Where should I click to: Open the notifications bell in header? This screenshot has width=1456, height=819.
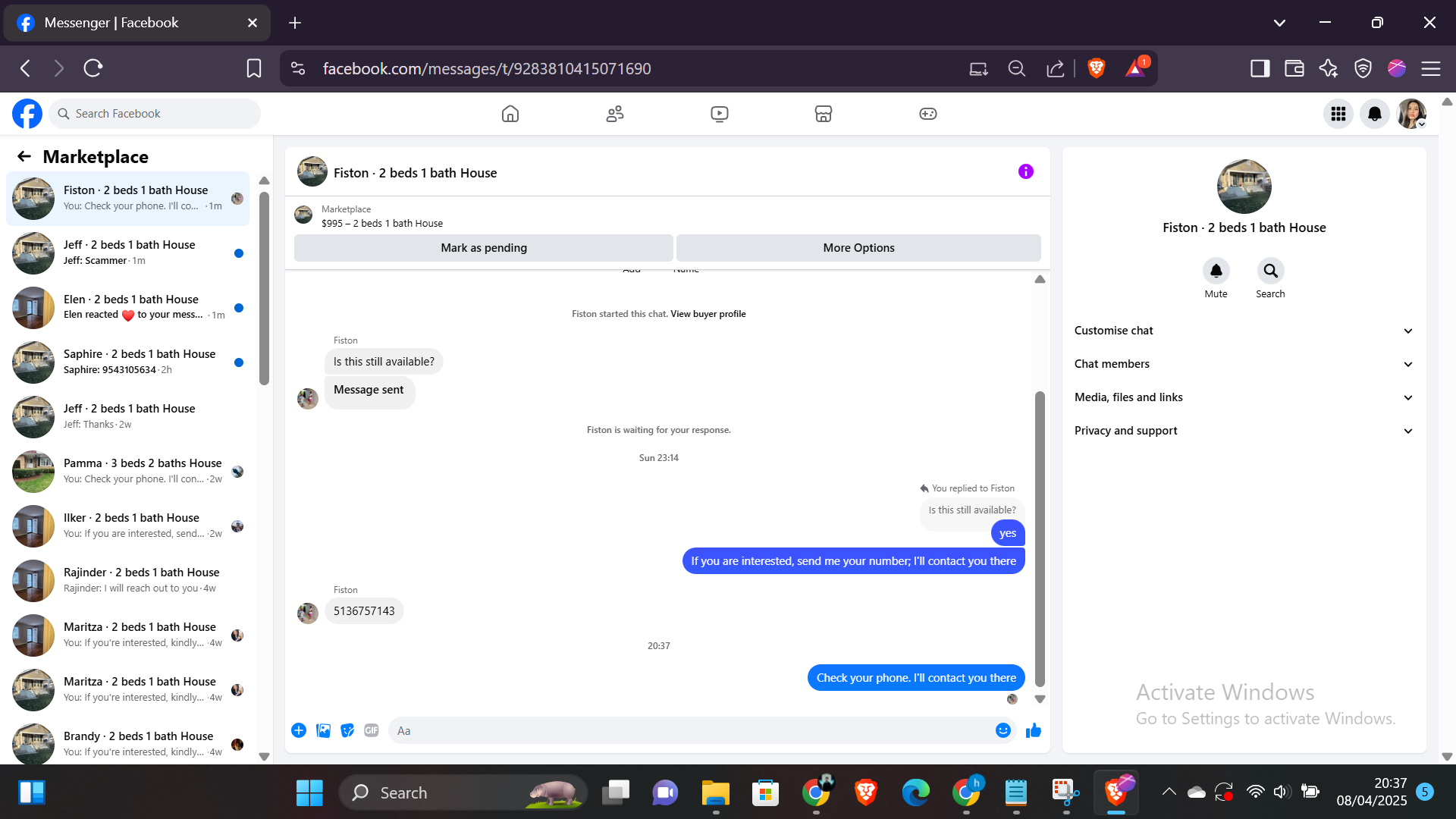tap(1374, 114)
